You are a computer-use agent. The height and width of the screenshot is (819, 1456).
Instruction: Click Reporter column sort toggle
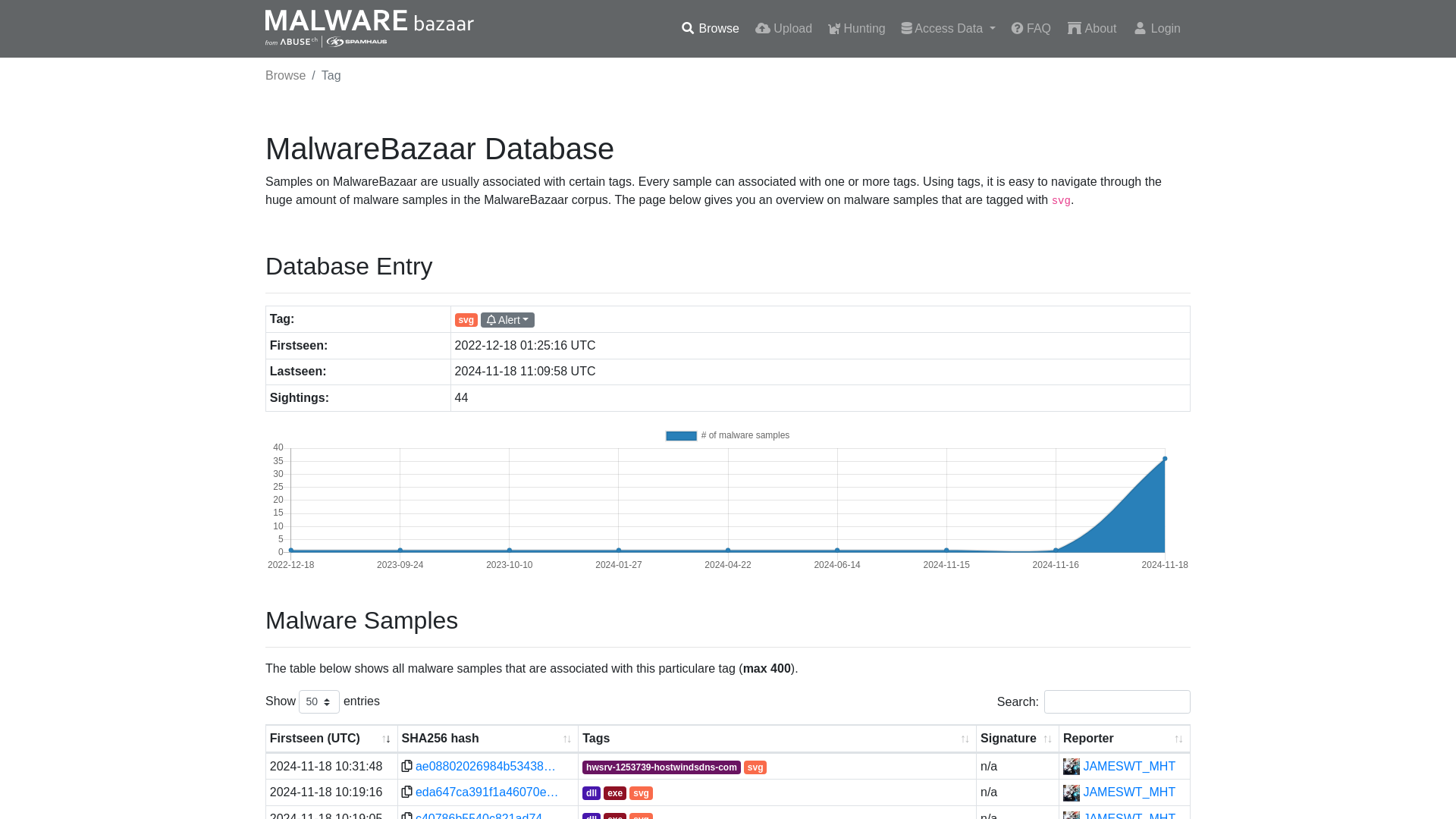click(1179, 738)
